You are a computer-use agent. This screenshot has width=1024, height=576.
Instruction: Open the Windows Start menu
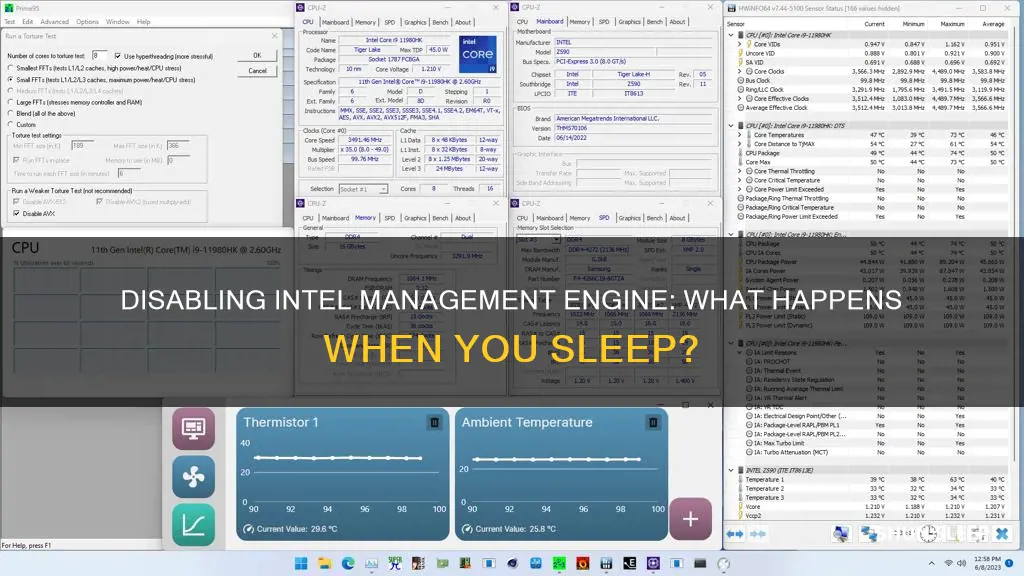[x=301, y=563]
